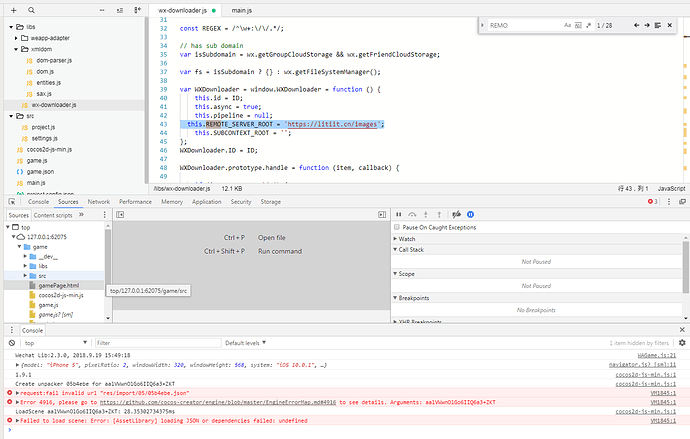This screenshot has height=439, width=690.
Task: Click the clear console icon
Action: tap(12, 343)
